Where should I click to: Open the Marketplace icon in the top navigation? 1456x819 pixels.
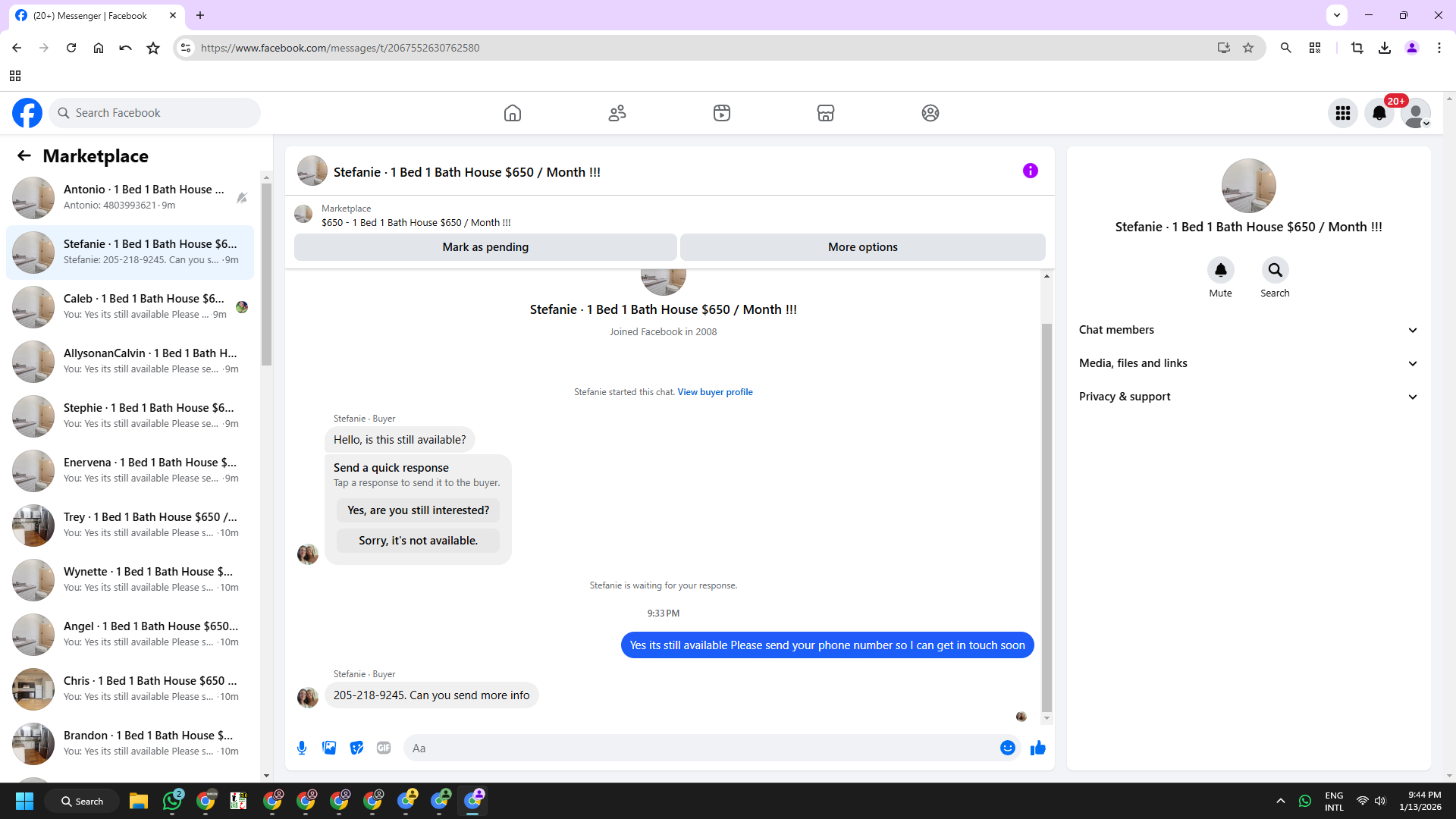[825, 113]
